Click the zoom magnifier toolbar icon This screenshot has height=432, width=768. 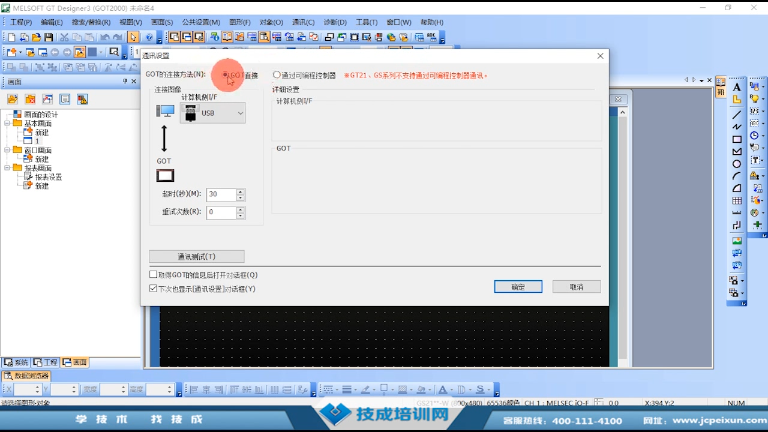[114, 52]
